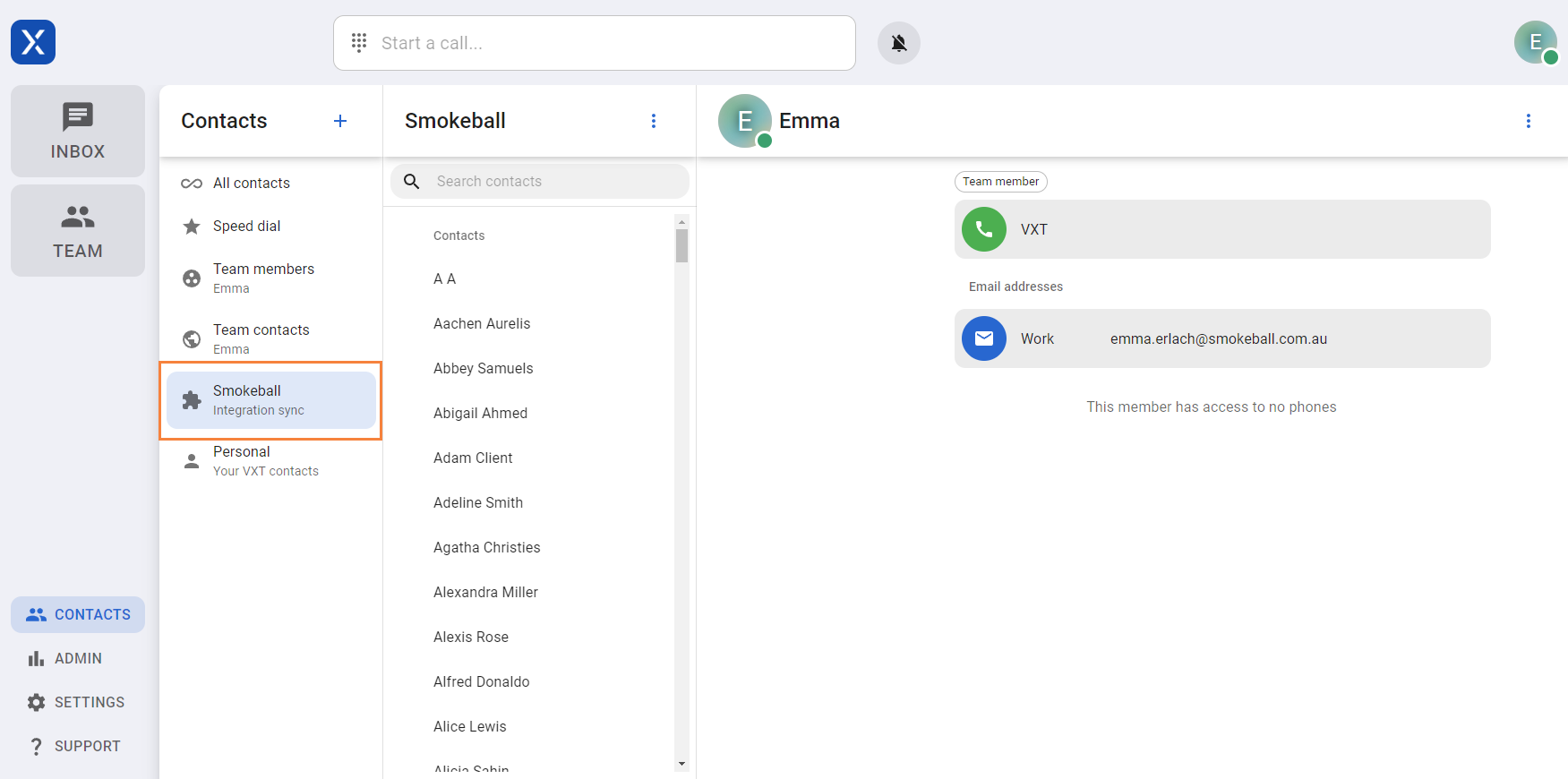Click the Start a call input

pyautogui.click(x=595, y=43)
